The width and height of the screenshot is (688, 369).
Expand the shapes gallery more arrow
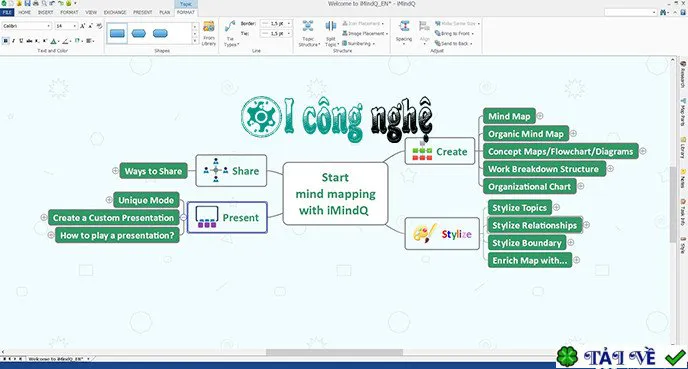(x=195, y=41)
